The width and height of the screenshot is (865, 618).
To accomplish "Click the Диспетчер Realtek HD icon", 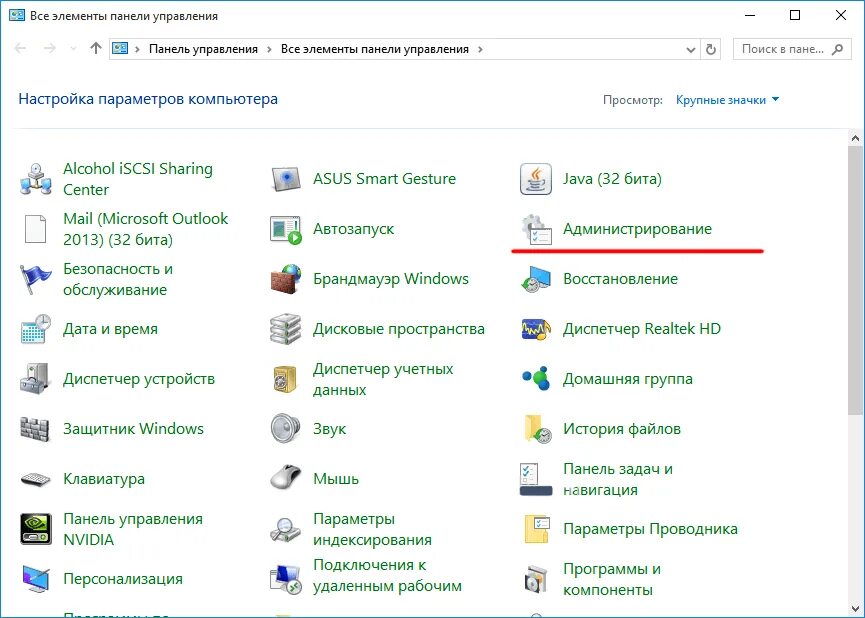I will click(x=536, y=329).
